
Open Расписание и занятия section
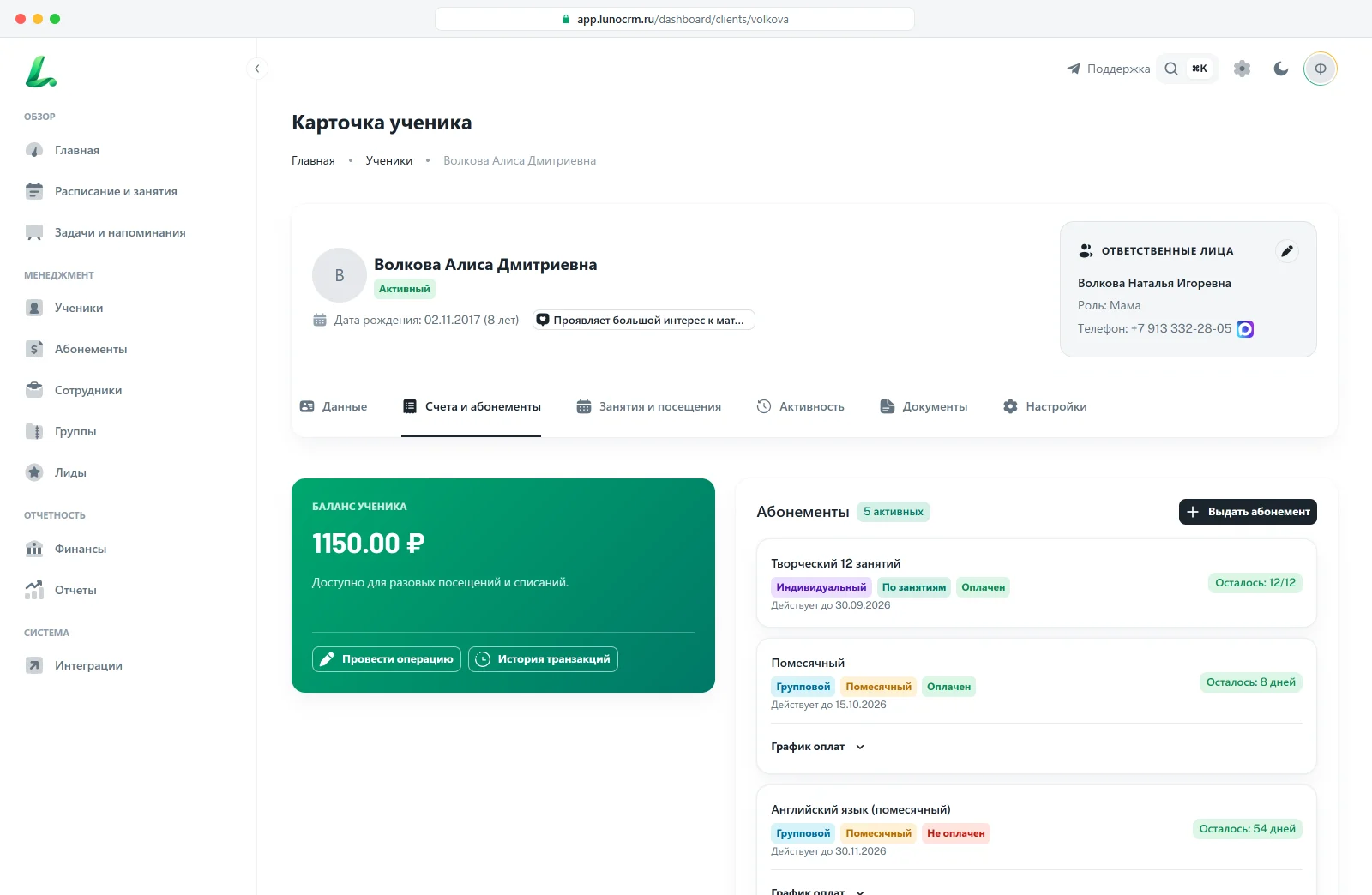coord(116,191)
